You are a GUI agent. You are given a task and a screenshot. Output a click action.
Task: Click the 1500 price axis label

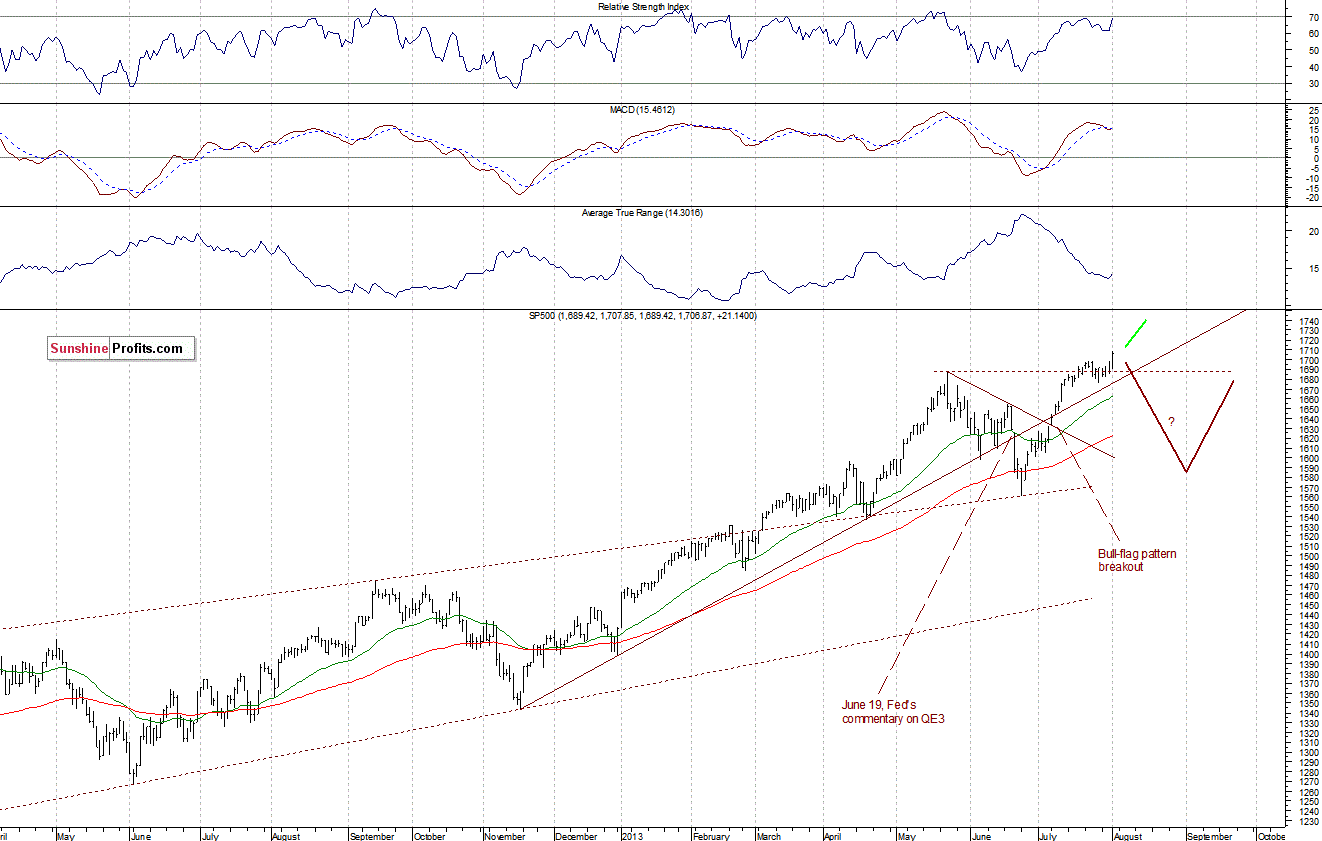coord(1309,556)
